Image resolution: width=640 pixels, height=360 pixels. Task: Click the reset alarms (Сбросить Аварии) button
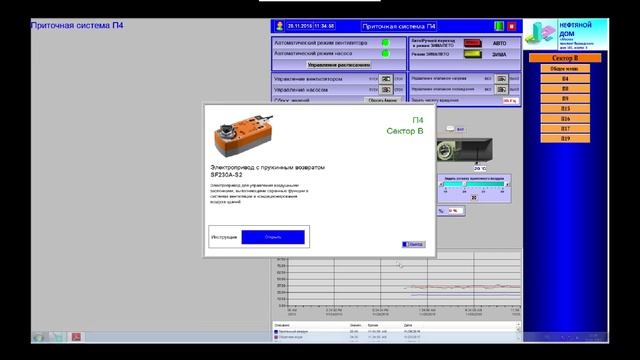click(x=382, y=100)
